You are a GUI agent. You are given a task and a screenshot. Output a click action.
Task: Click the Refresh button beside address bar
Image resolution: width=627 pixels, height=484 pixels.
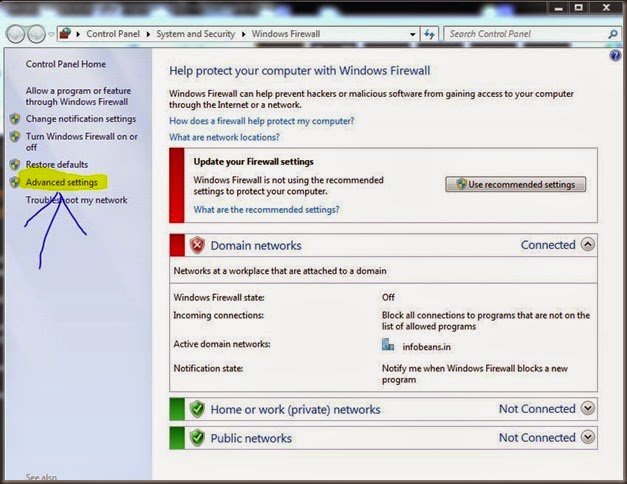click(x=429, y=34)
